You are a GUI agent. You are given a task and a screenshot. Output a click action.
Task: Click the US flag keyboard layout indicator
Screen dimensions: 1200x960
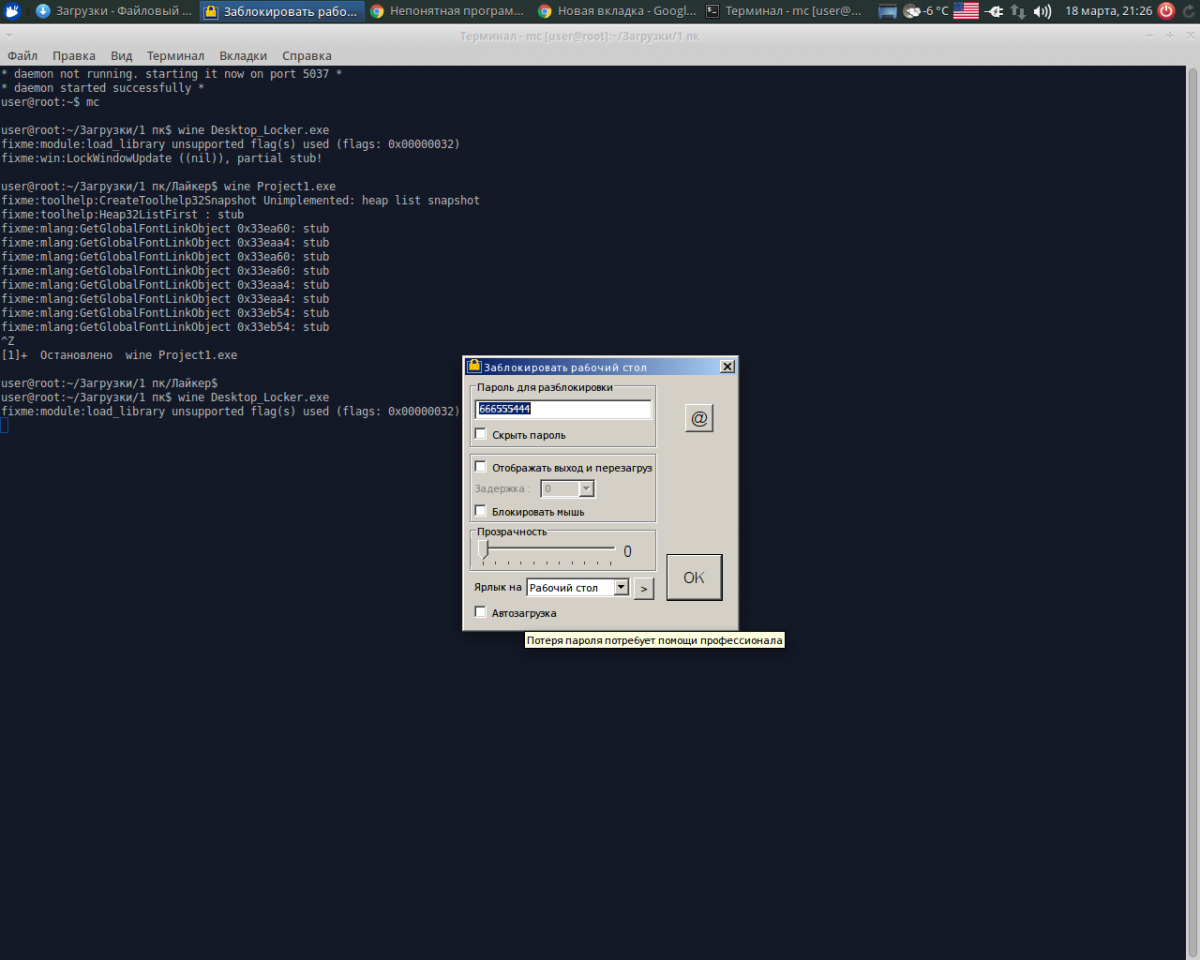click(965, 11)
